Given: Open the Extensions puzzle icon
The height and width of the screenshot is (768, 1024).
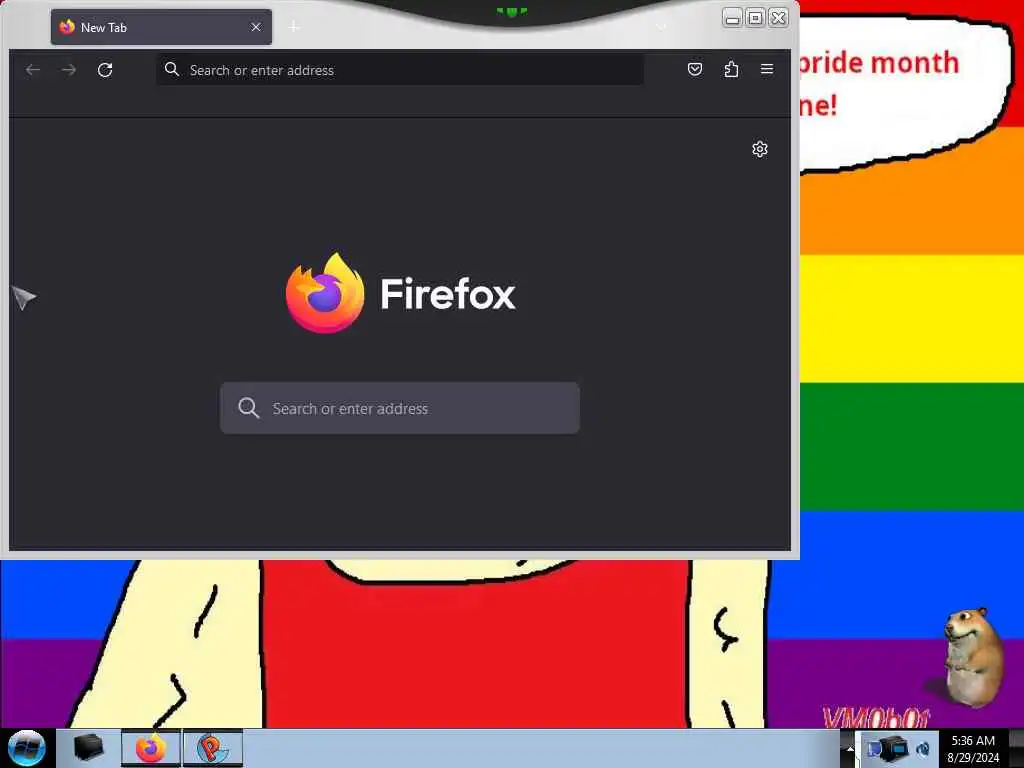Looking at the screenshot, I should (731, 69).
